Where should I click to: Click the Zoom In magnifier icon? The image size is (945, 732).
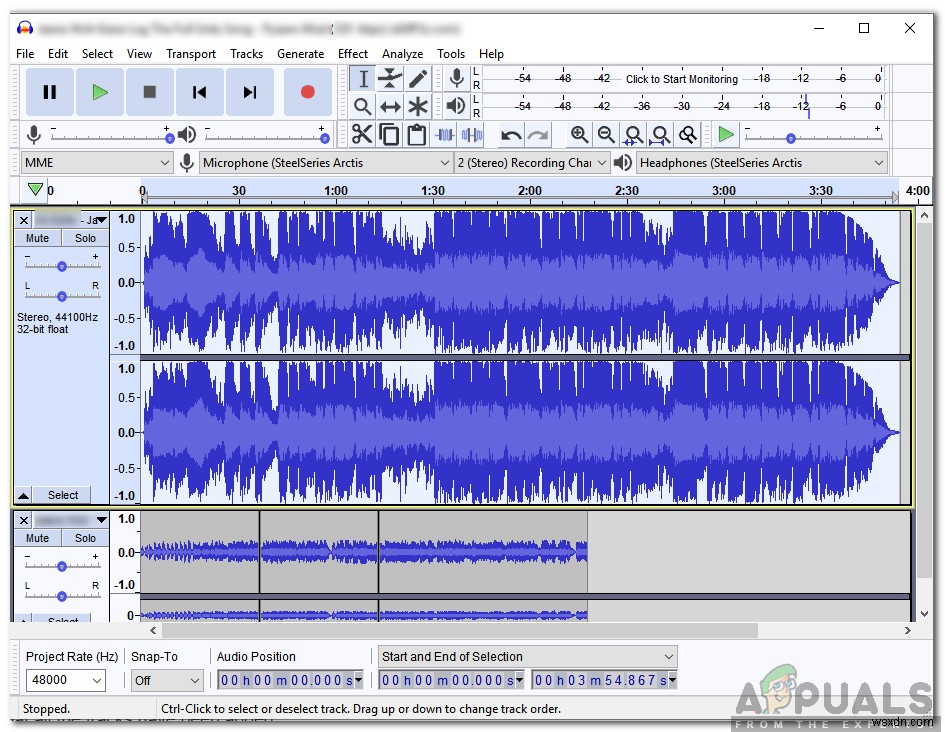pos(579,135)
